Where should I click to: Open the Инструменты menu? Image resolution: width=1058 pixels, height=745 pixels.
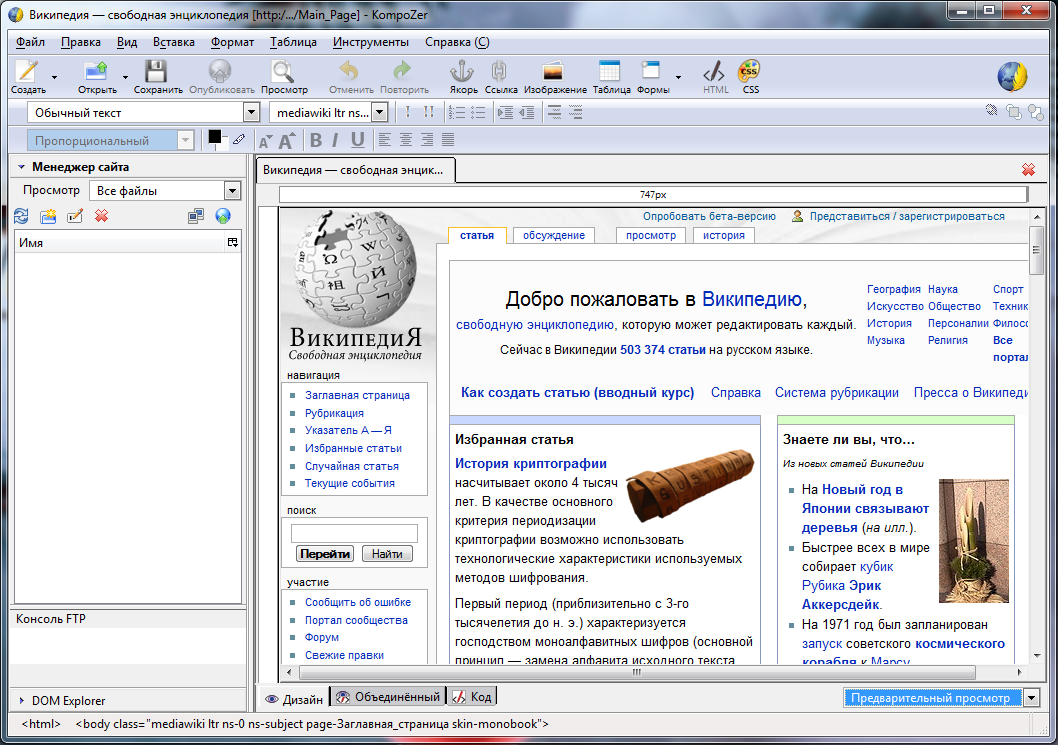370,42
